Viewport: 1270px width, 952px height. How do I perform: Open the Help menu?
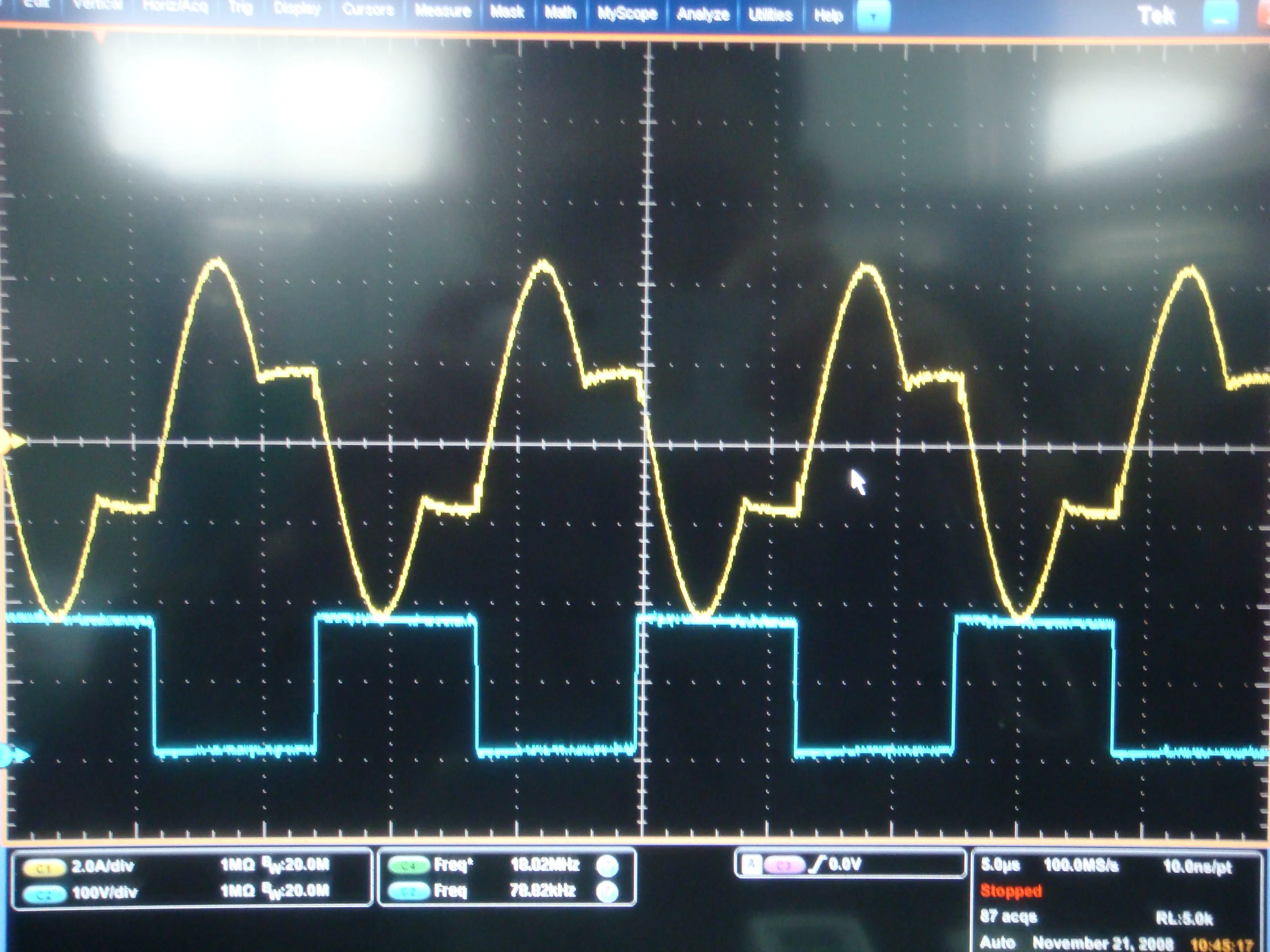tap(828, 16)
